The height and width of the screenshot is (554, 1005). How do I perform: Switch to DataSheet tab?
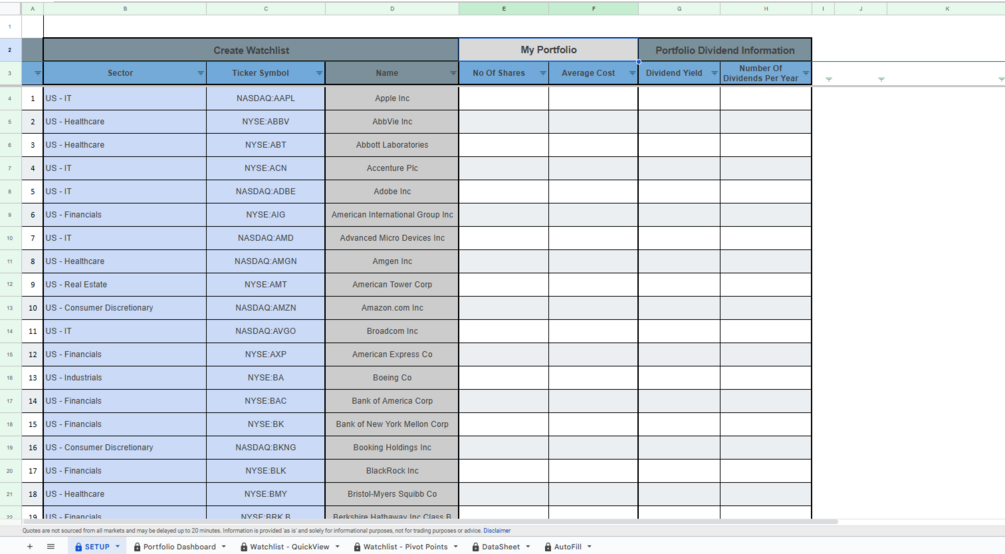tap(501, 547)
